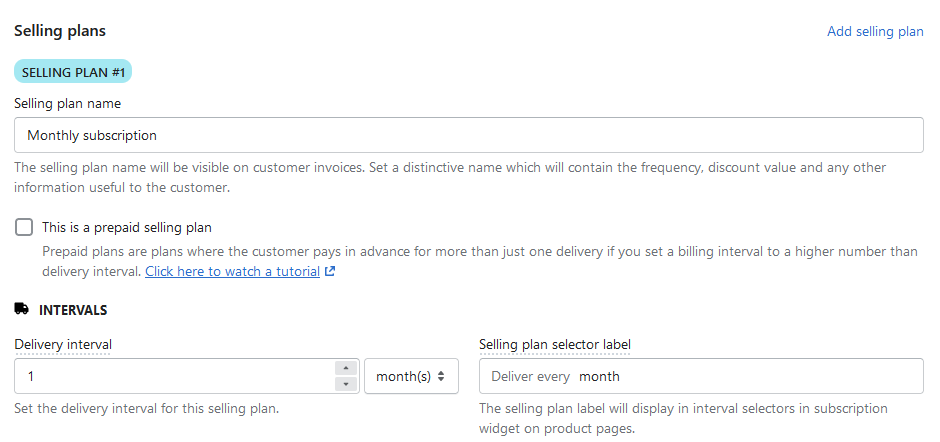Click the "Deliver every" prefix text
The image size is (940, 442).
click(x=530, y=377)
